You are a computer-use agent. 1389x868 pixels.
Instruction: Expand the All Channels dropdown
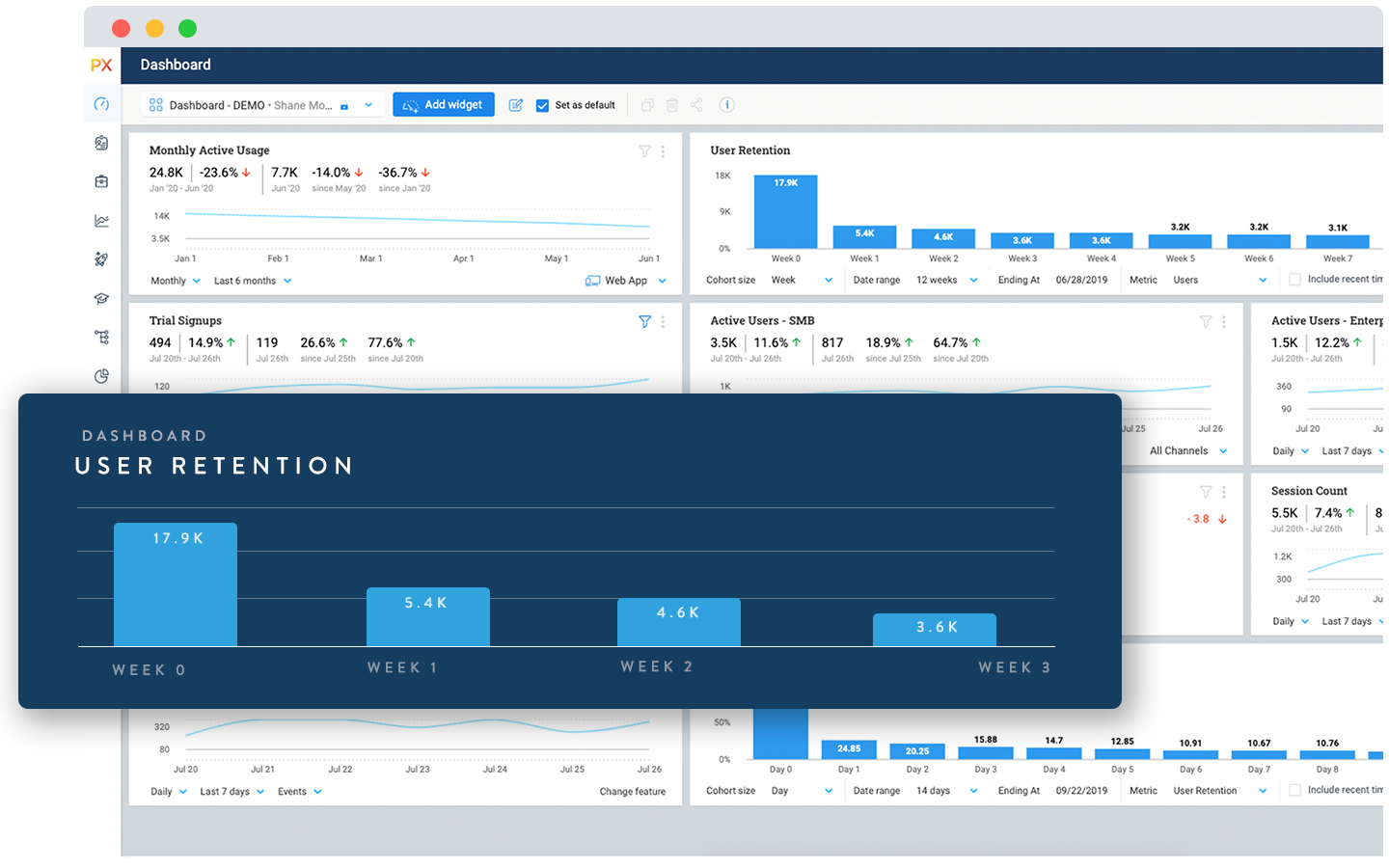[1188, 450]
